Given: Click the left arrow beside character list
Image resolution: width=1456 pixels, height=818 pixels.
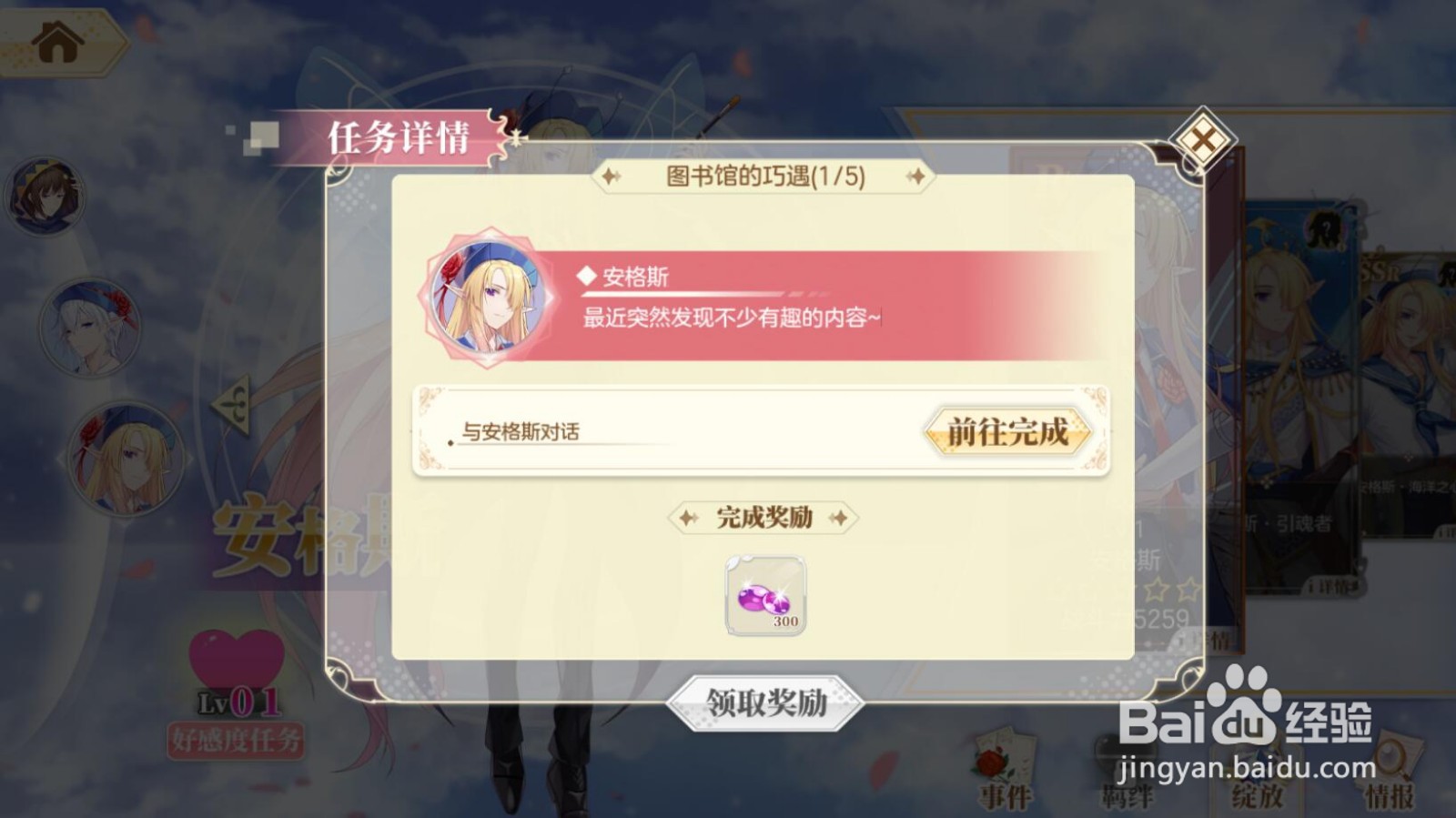Looking at the screenshot, I should [232, 404].
